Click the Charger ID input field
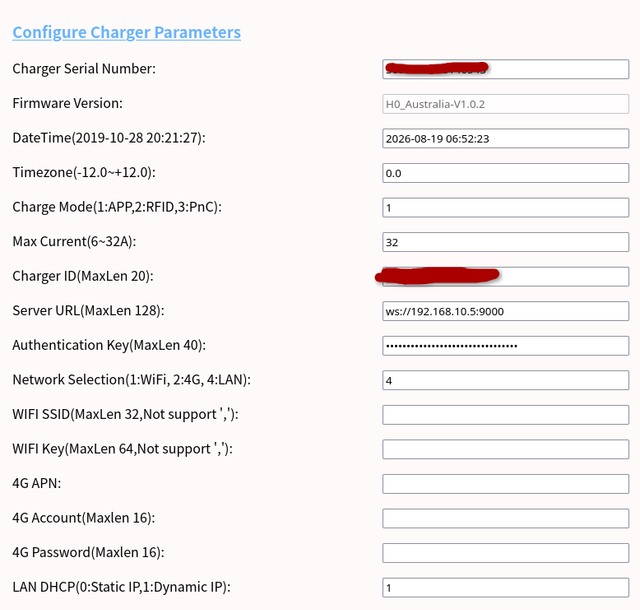The width and height of the screenshot is (640, 610). pyautogui.click(x=506, y=277)
